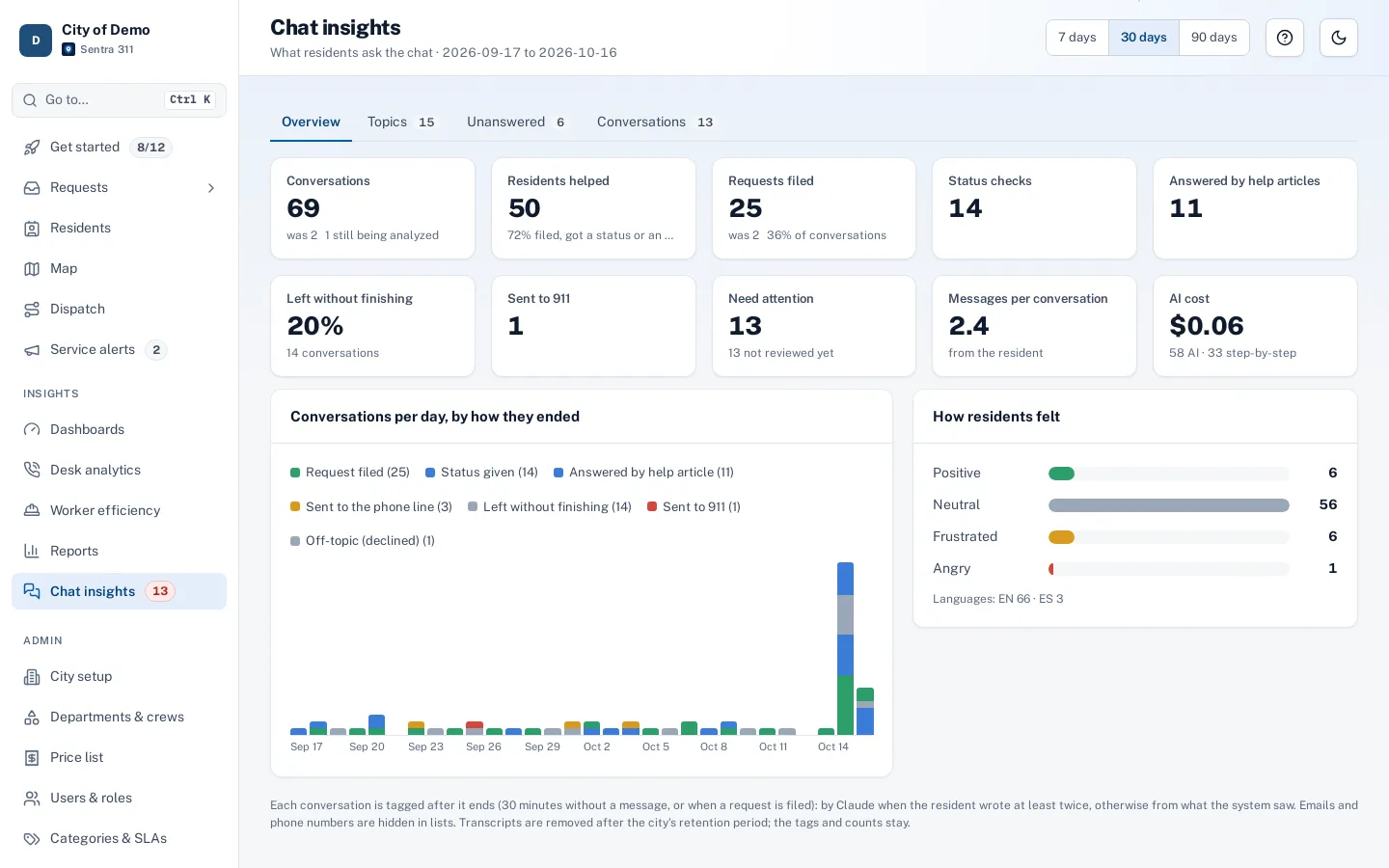The height and width of the screenshot is (868, 1389).
Task: Switch the date range to 90 days
Action: click(1214, 38)
